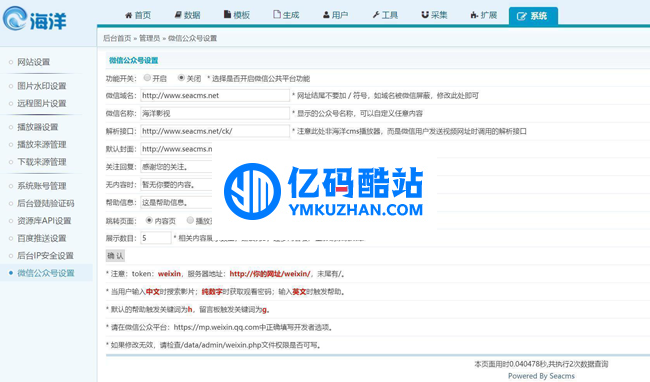
Task: Click the 微信域名 input field
Action: point(215,95)
